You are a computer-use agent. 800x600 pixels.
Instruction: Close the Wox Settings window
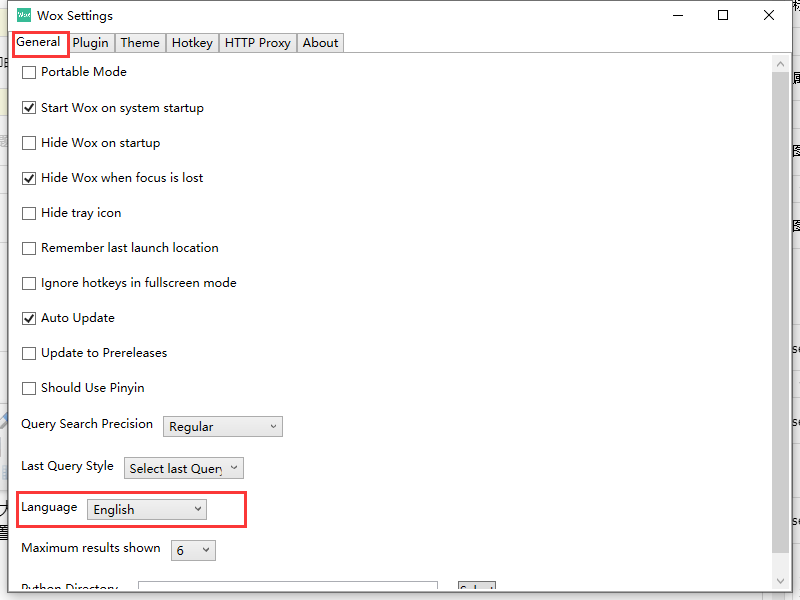(x=769, y=15)
